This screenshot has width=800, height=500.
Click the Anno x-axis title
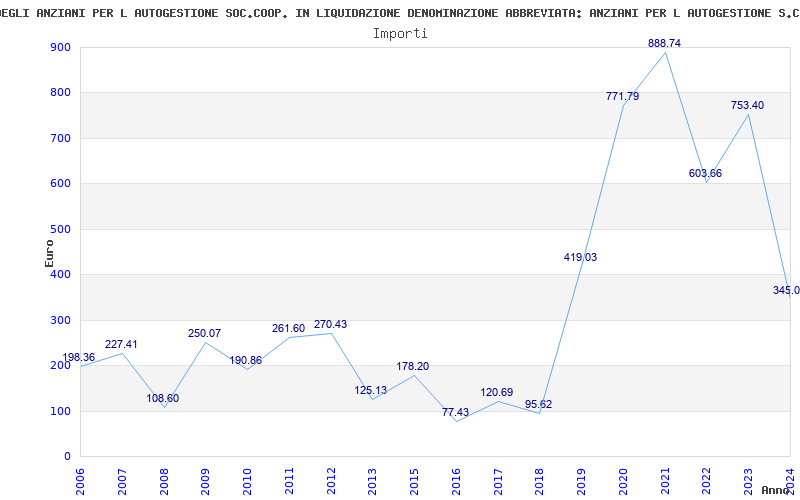pos(775,491)
